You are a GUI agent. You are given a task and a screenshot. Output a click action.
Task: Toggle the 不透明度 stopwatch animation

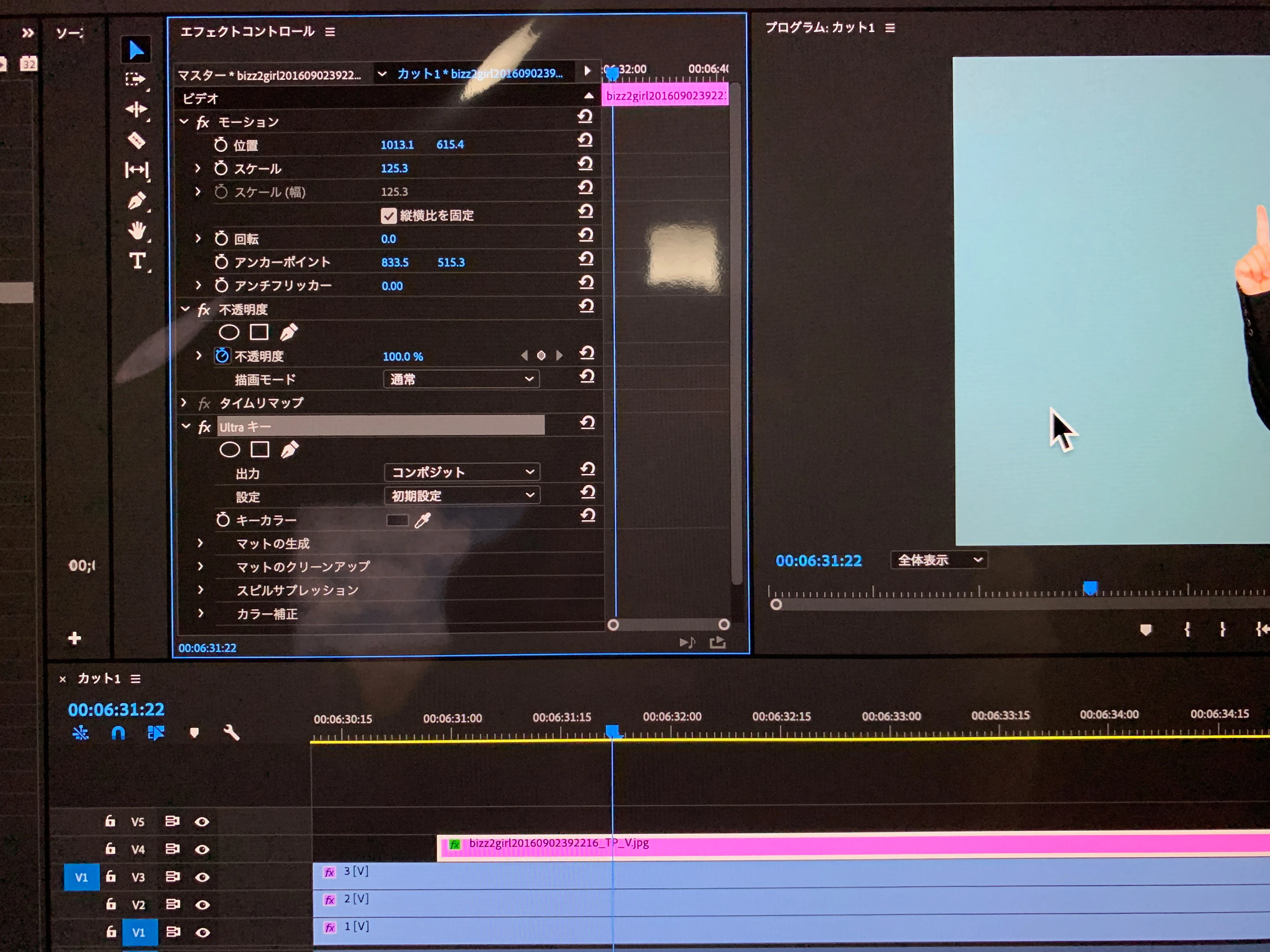pos(222,356)
